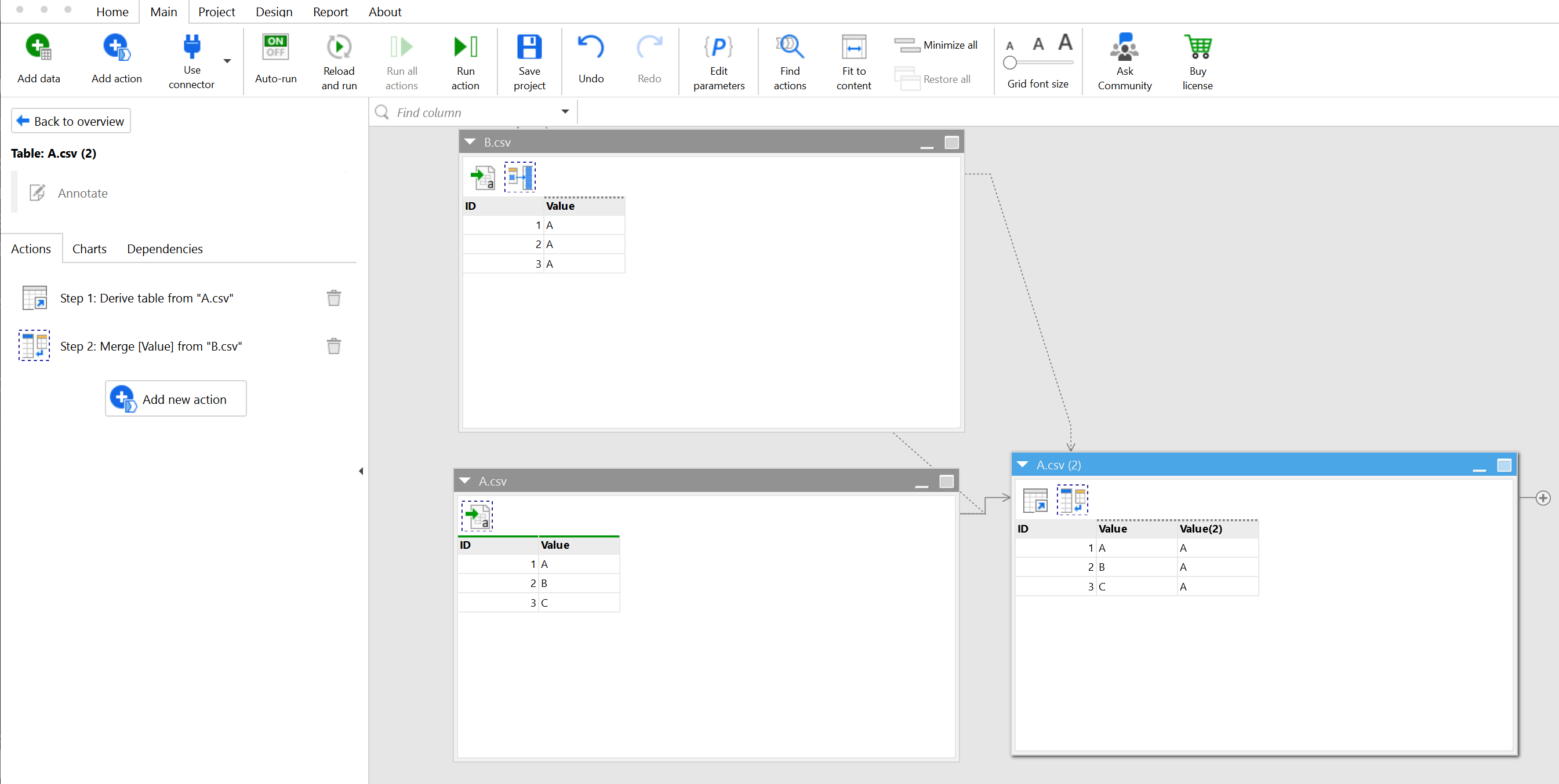Click Minimize all
Image resolution: width=1559 pixels, height=784 pixels.
tap(935, 45)
